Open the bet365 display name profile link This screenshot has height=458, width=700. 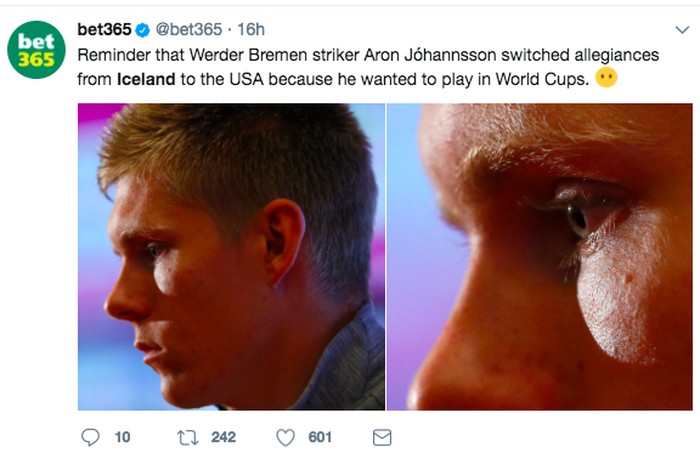point(103,30)
